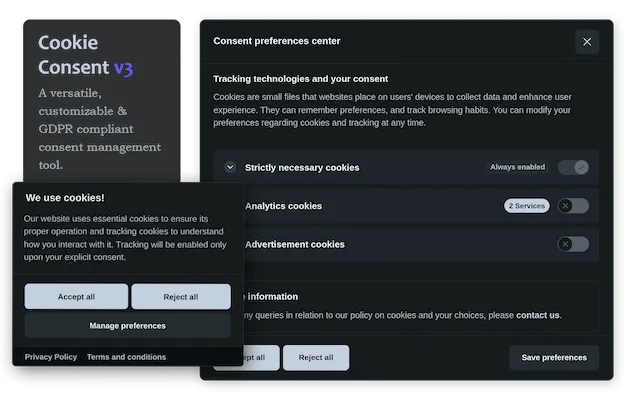Screen dimensions: 631x400
Task: Click Reject all in preferences center
Action: pyautogui.click(x=315, y=357)
